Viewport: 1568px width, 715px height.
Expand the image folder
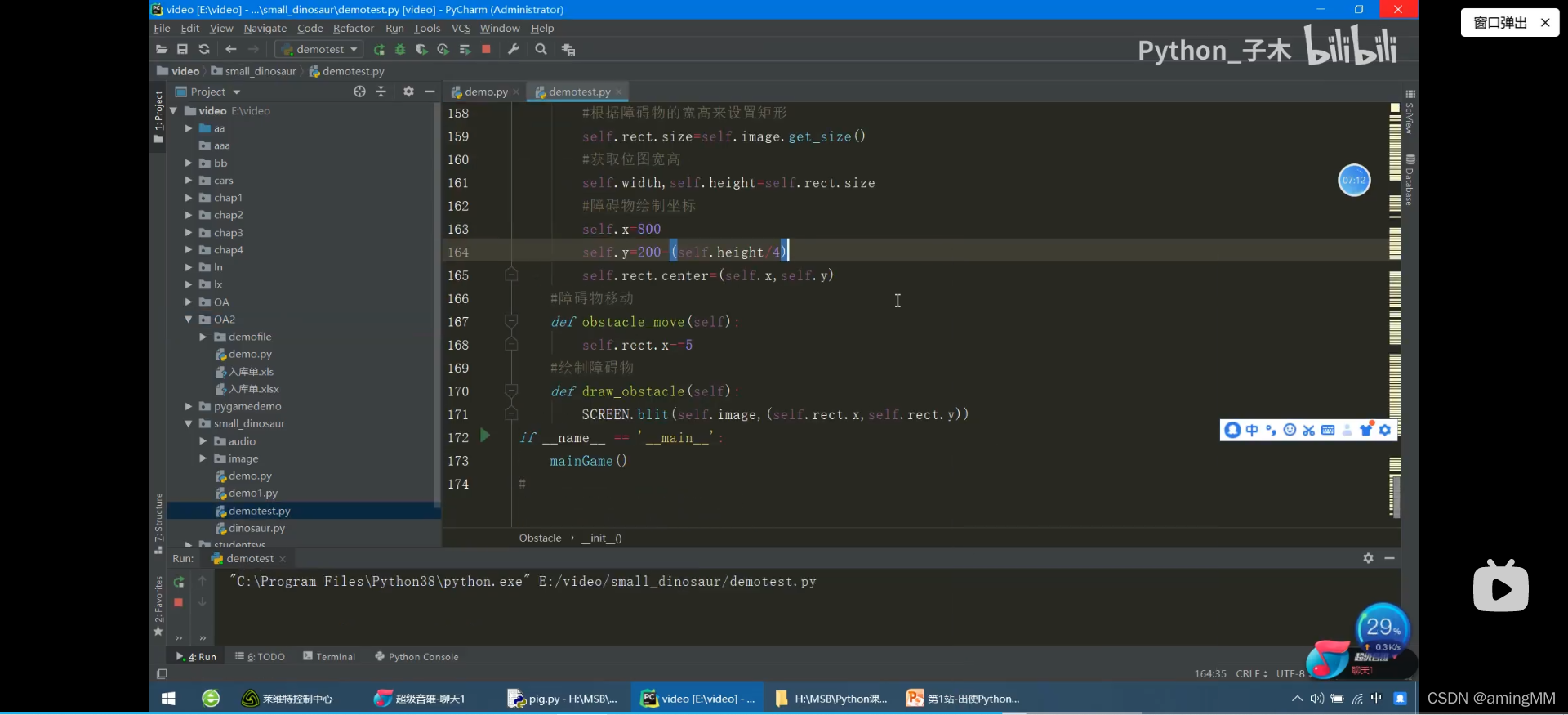[203, 458]
